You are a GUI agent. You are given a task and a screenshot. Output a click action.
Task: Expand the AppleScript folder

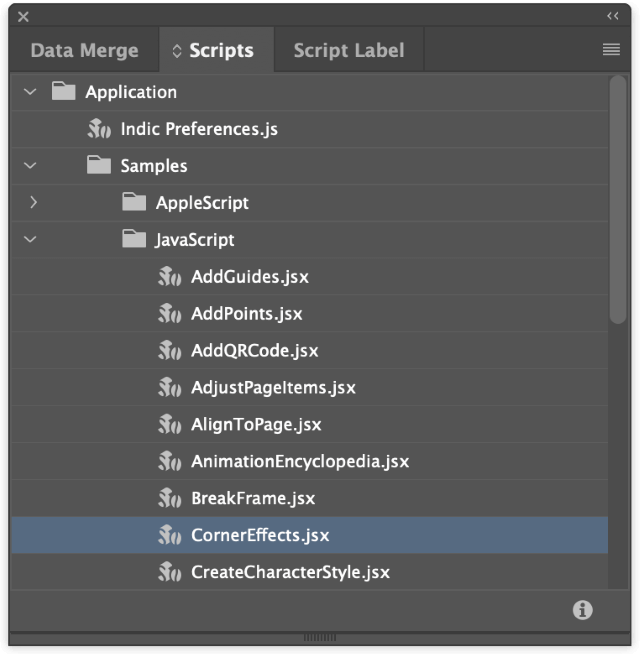pyautogui.click(x=33, y=202)
